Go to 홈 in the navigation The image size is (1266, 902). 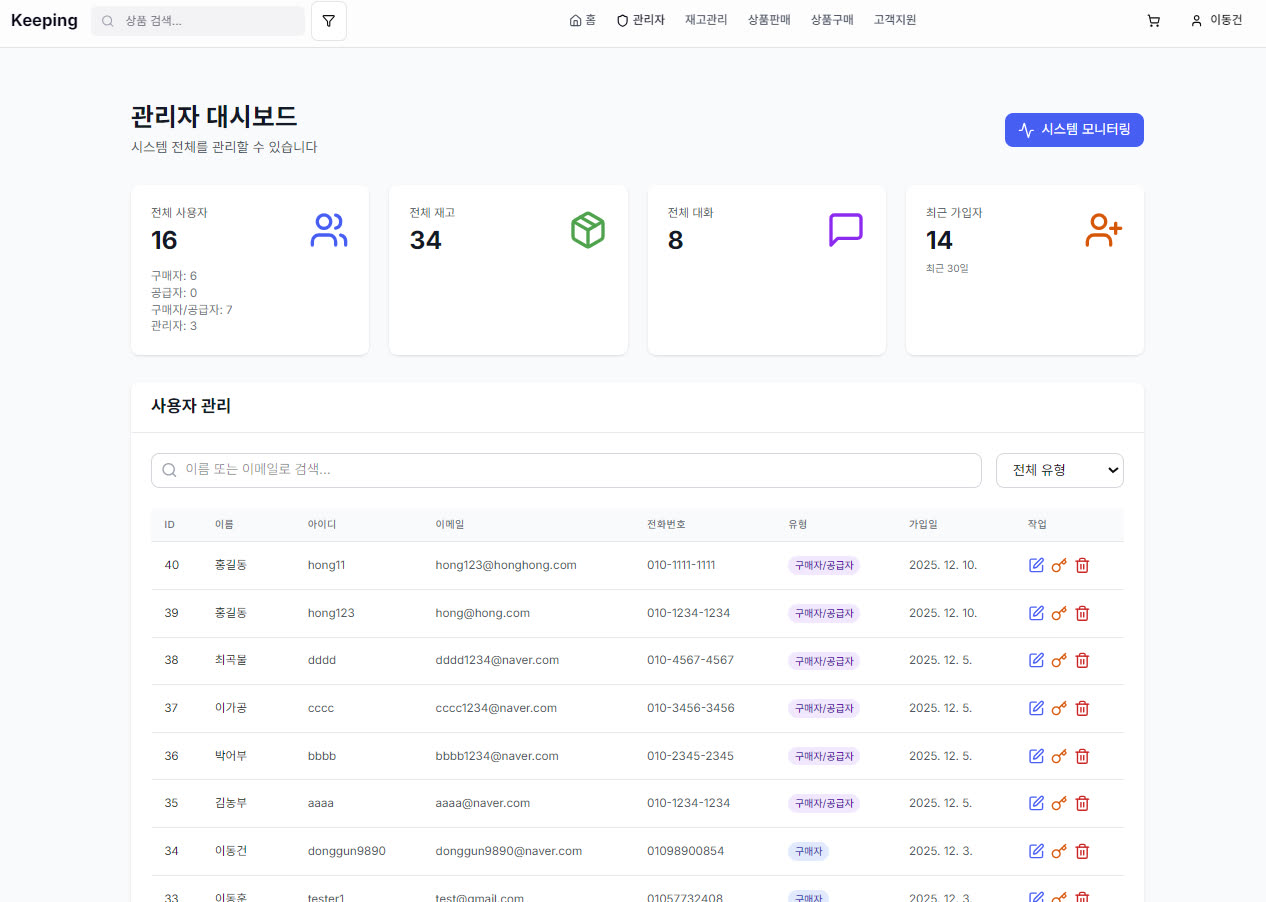(x=582, y=20)
